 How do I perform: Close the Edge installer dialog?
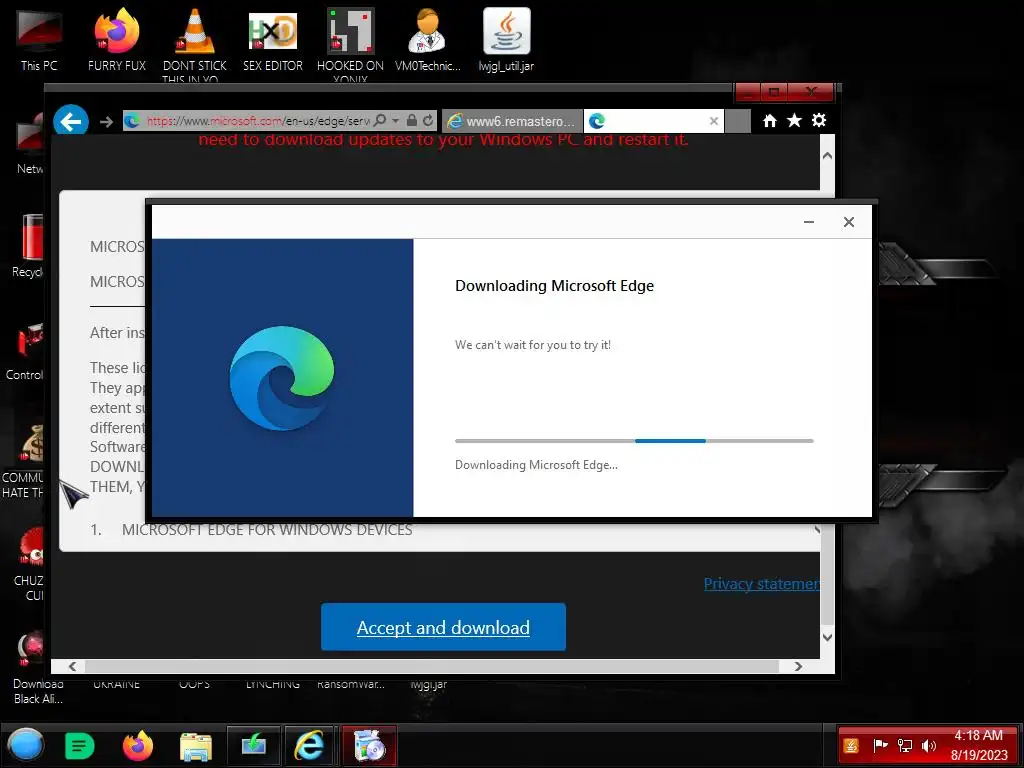[x=848, y=222]
